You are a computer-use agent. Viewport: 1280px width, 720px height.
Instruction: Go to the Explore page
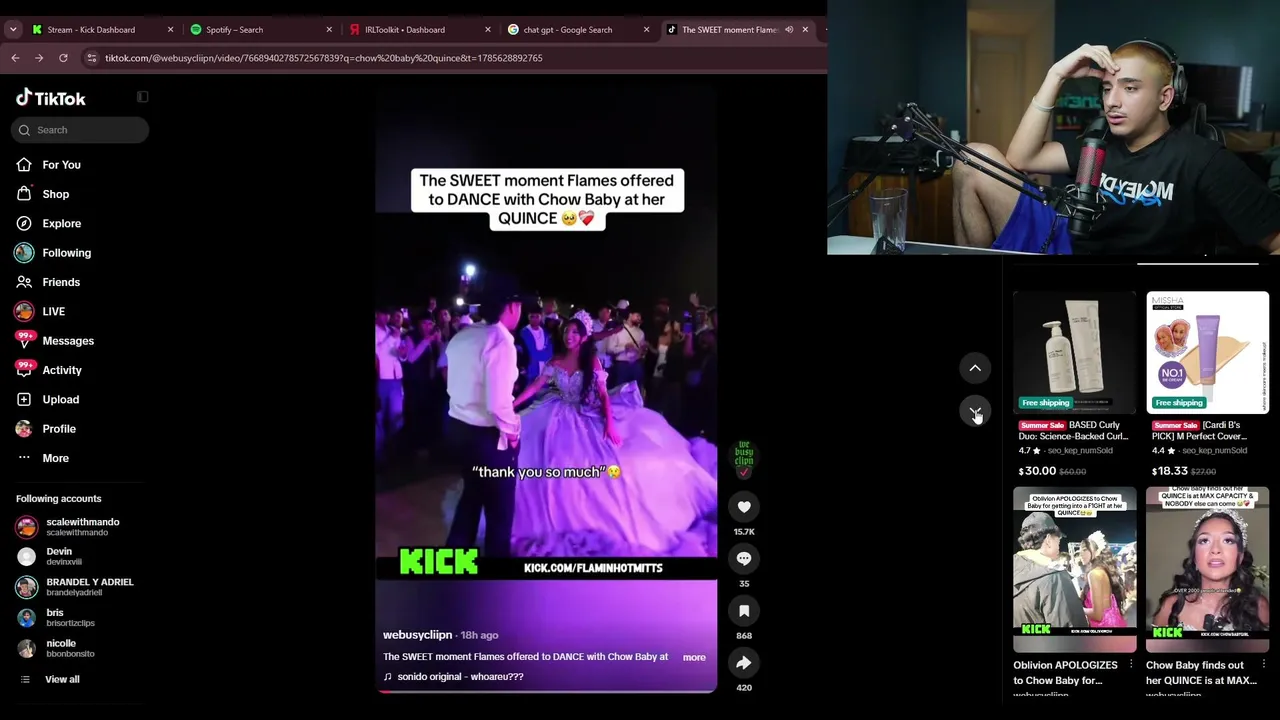tap(62, 224)
